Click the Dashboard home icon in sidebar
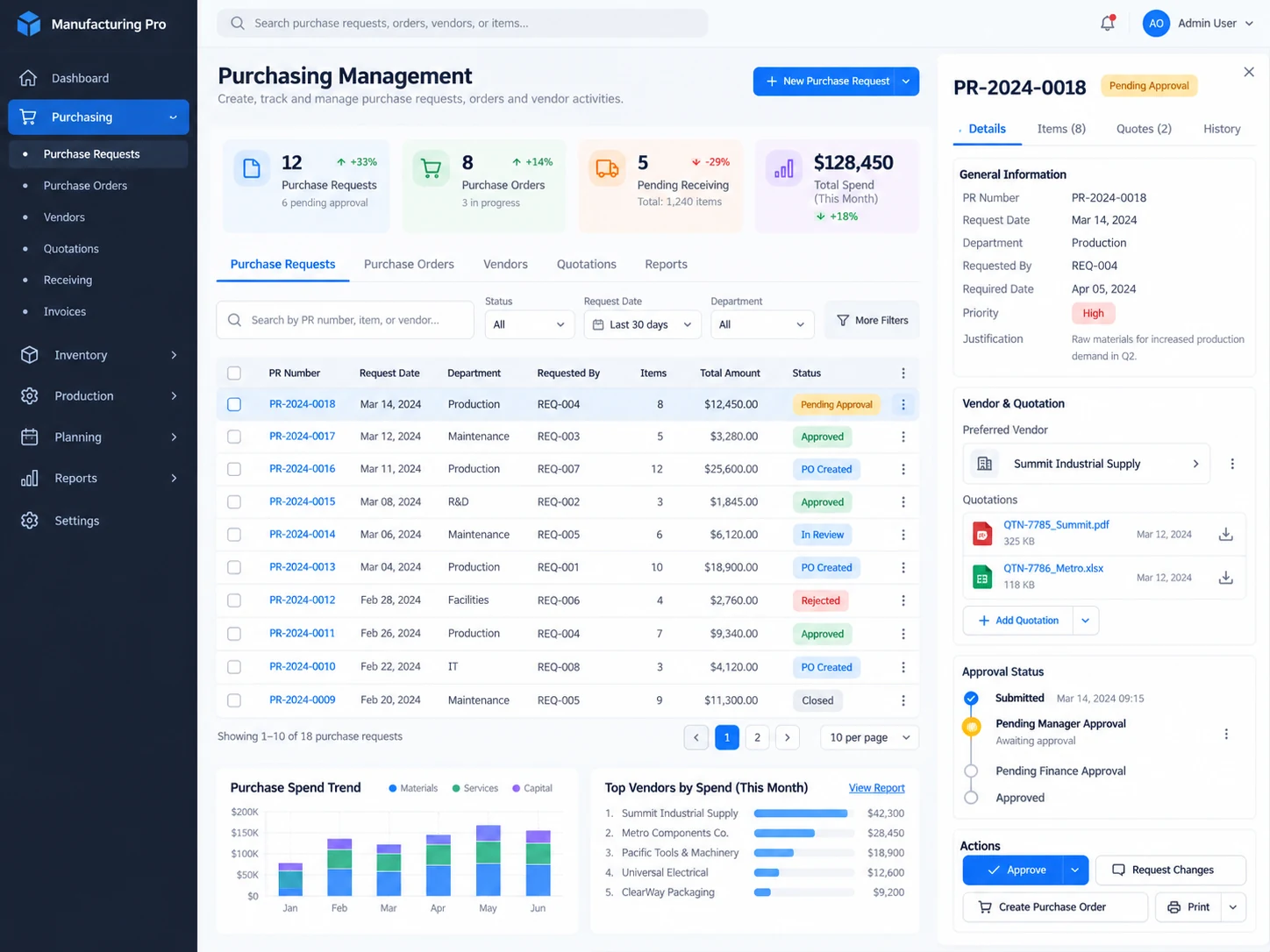This screenshot has height=952, width=1270. (x=29, y=78)
